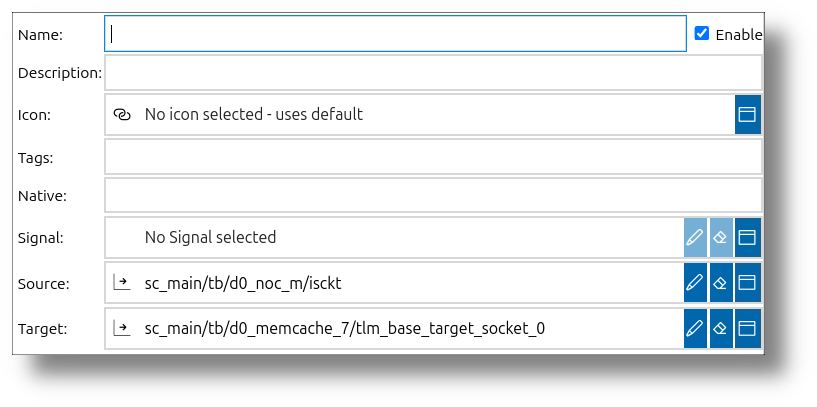The height and width of the screenshot is (407, 817).
Task: Click the browse icon in the Icon row
Action: point(748,115)
